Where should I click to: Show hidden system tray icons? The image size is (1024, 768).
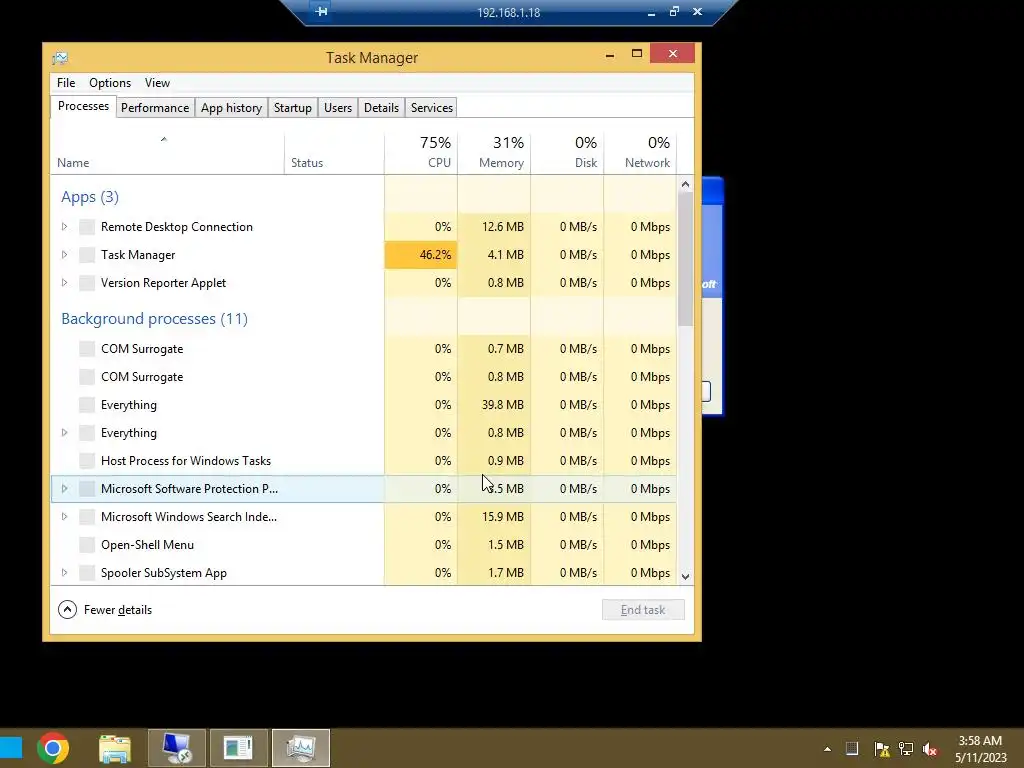(x=827, y=749)
